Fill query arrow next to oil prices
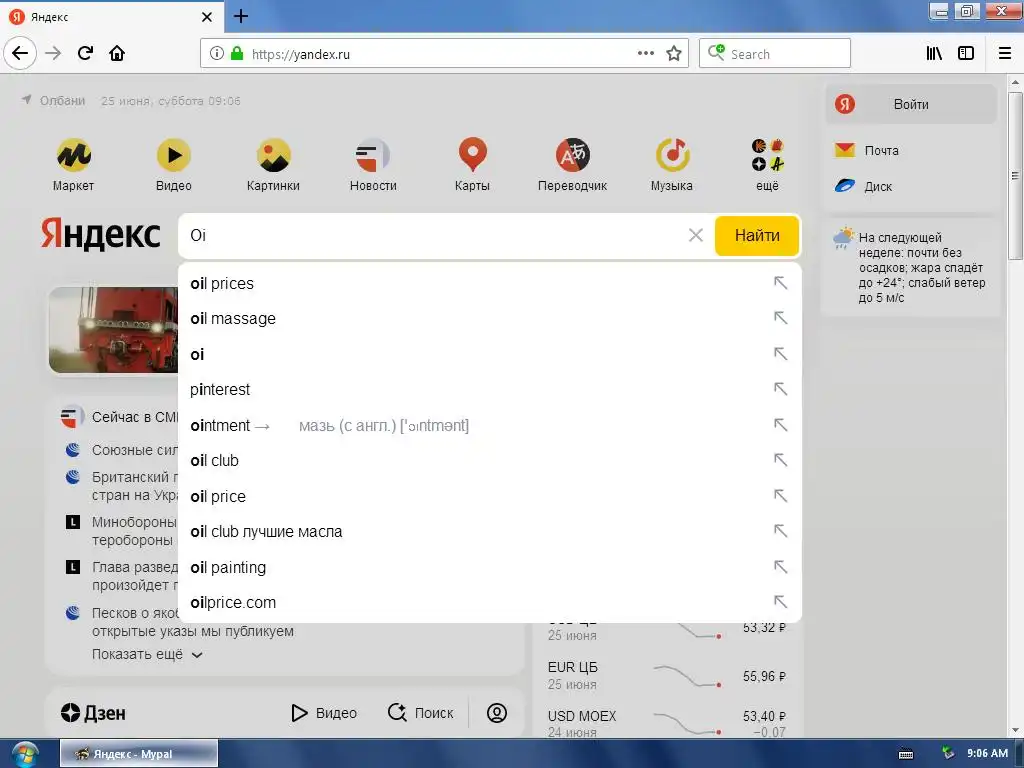Screen dimensions: 1024x768 780,283
